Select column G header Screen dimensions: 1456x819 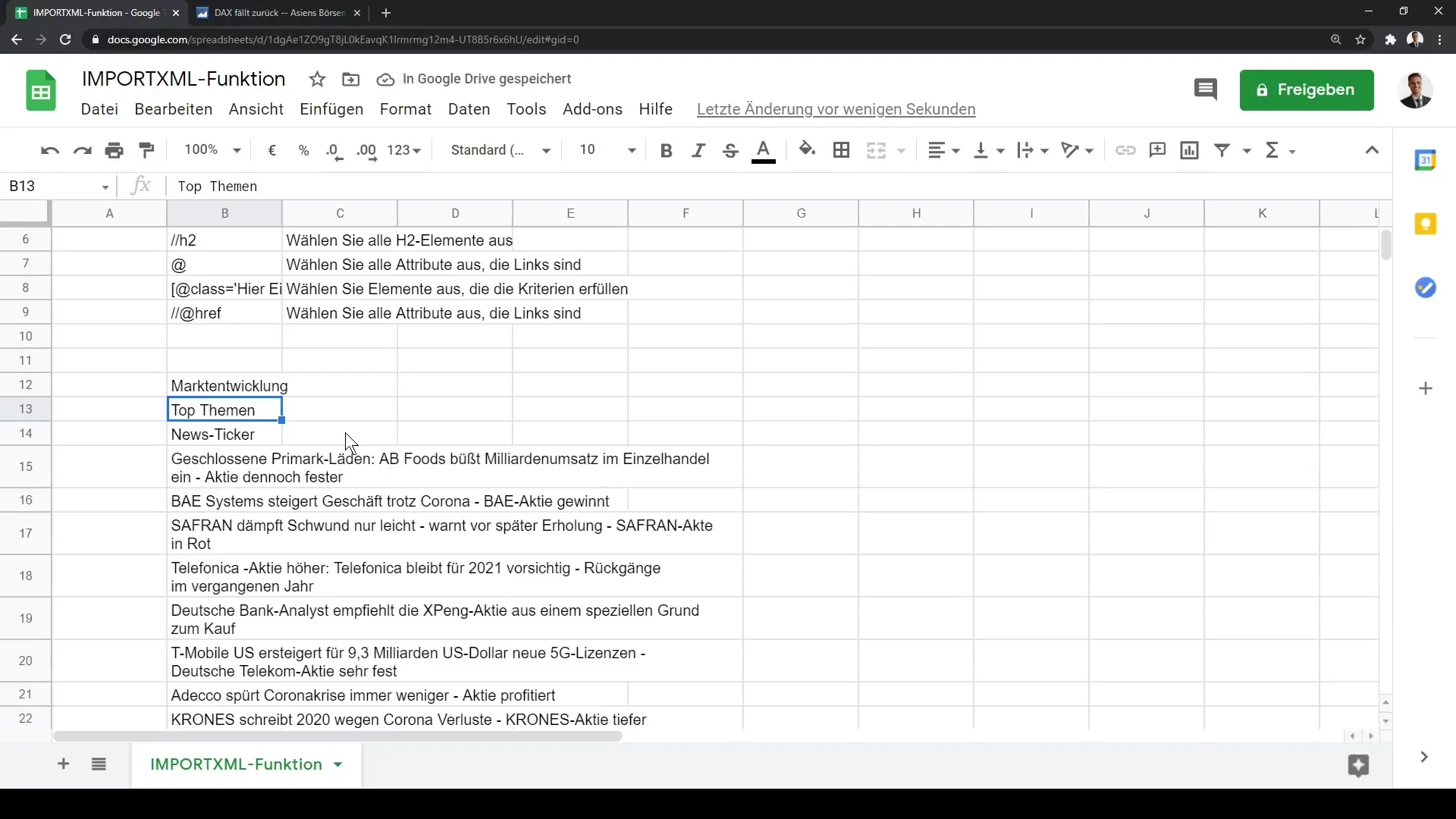[x=801, y=213]
